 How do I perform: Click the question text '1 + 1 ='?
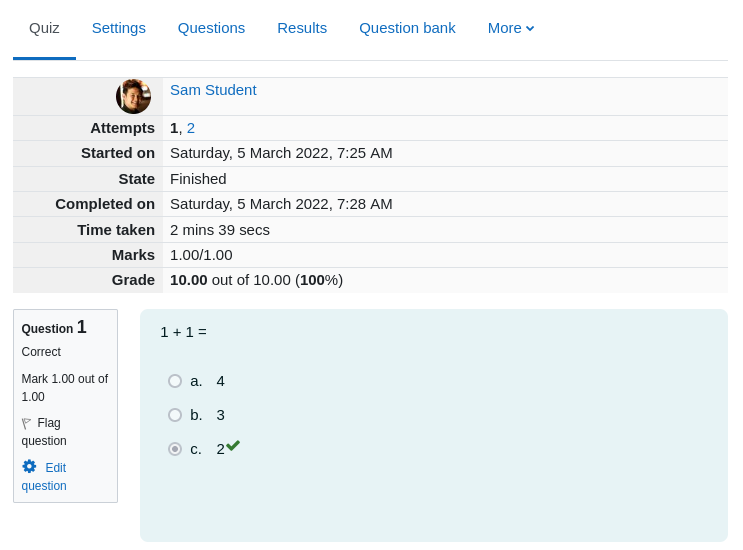coord(183,332)
